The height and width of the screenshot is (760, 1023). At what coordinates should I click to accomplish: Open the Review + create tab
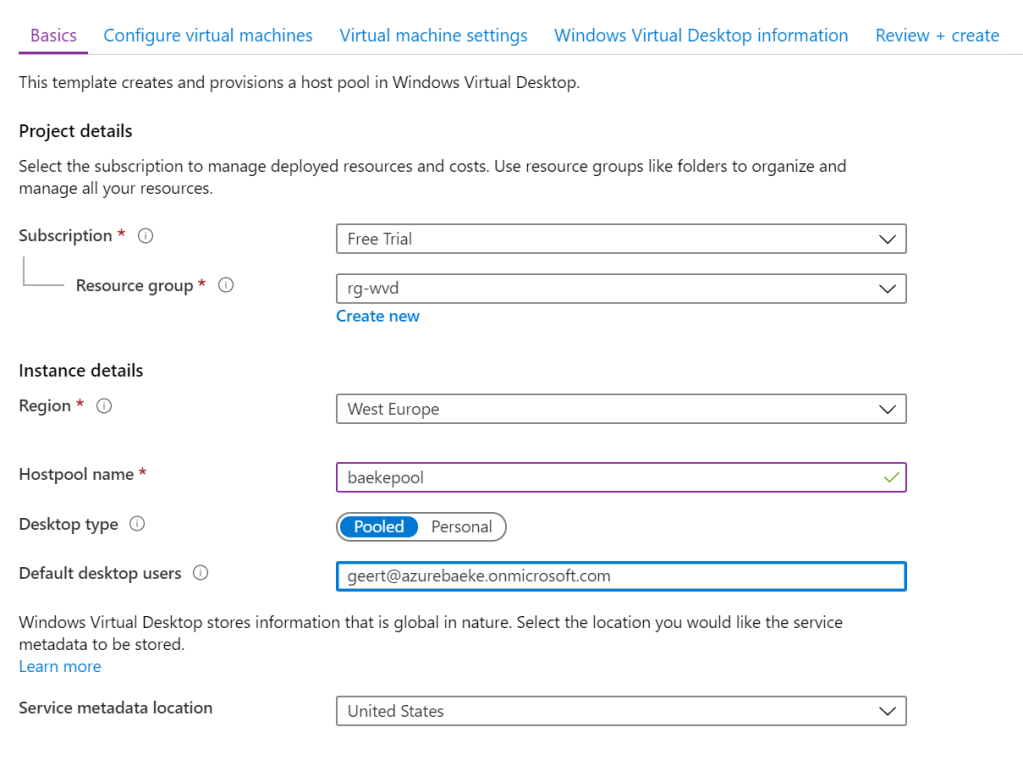coord(937,35)
